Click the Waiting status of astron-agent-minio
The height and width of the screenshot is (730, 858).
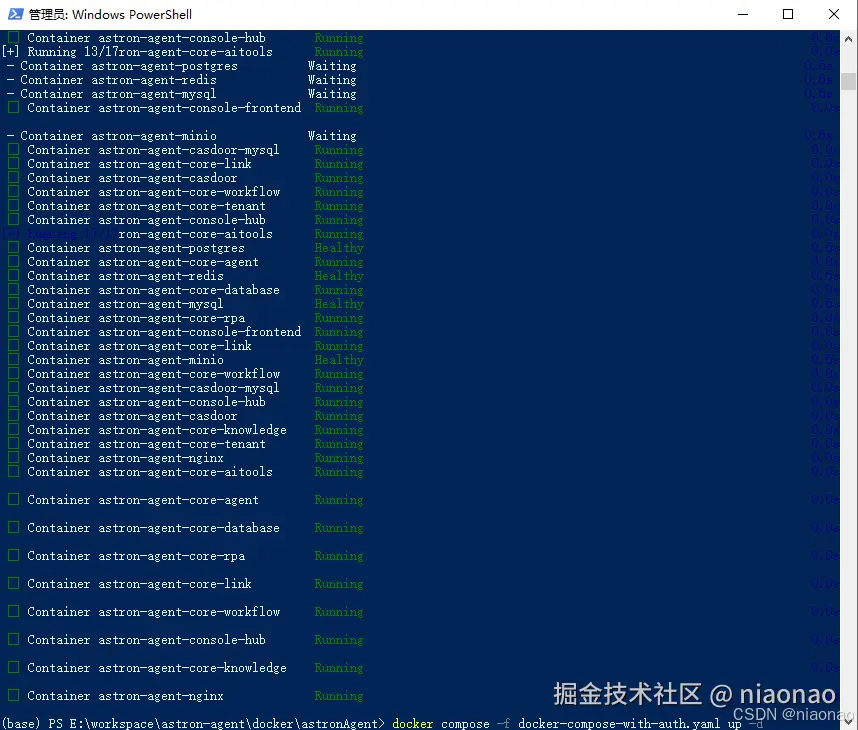pos(332,136)
